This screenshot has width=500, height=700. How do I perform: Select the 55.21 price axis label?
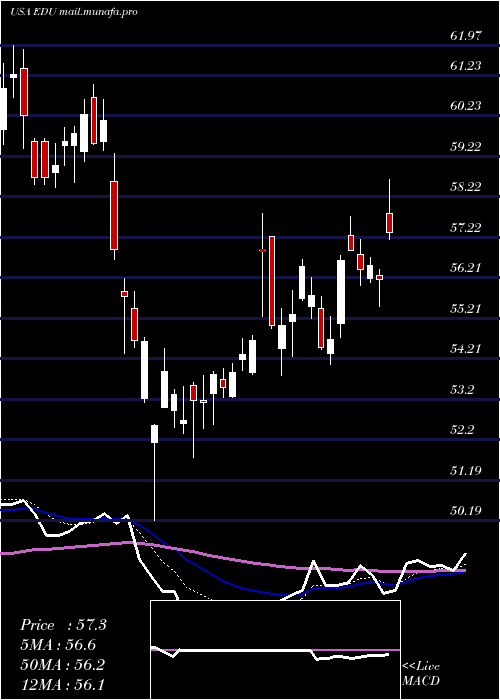point(466,309)
